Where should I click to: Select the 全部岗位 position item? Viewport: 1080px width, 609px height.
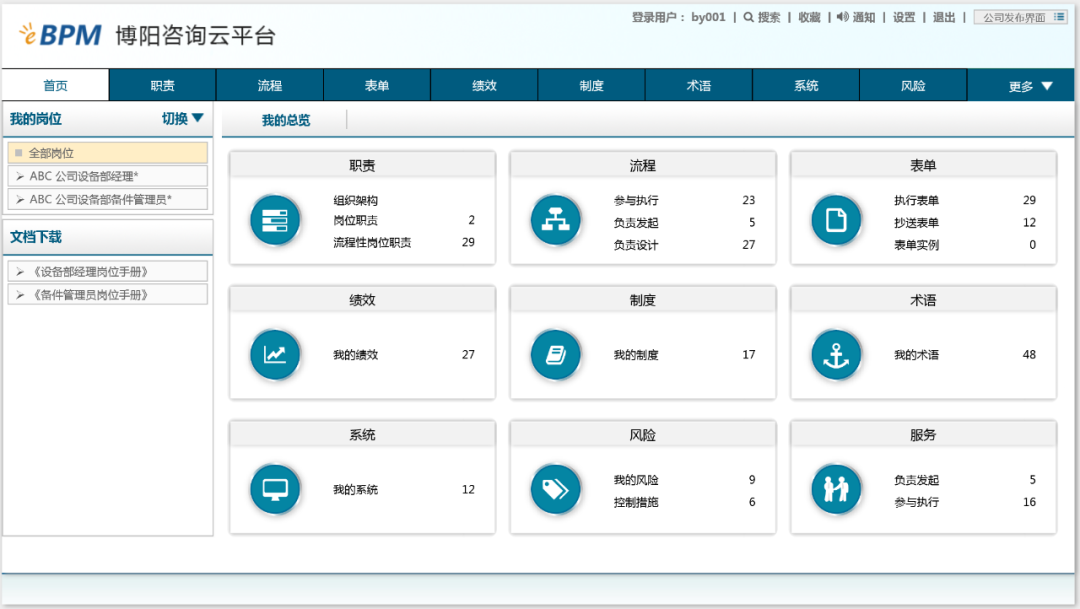click(108, 153)
